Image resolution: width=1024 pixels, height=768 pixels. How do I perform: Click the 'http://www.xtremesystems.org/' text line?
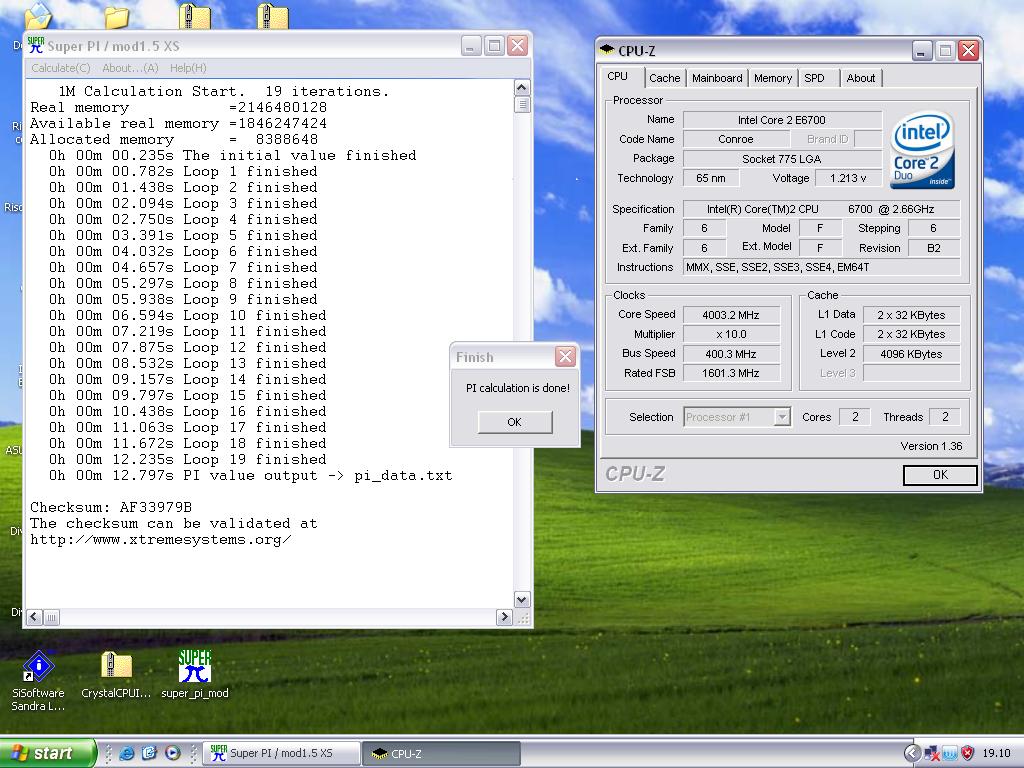coord(161,539)
